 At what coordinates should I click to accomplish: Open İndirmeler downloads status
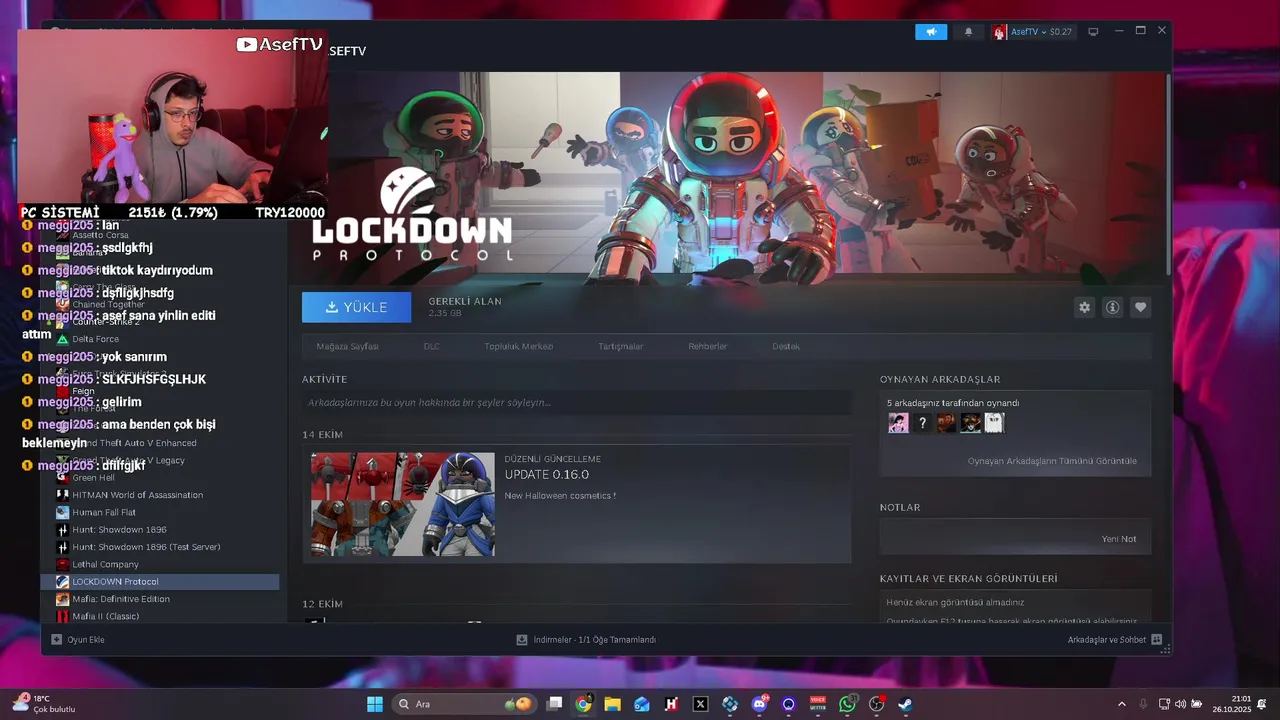(586, 640)
